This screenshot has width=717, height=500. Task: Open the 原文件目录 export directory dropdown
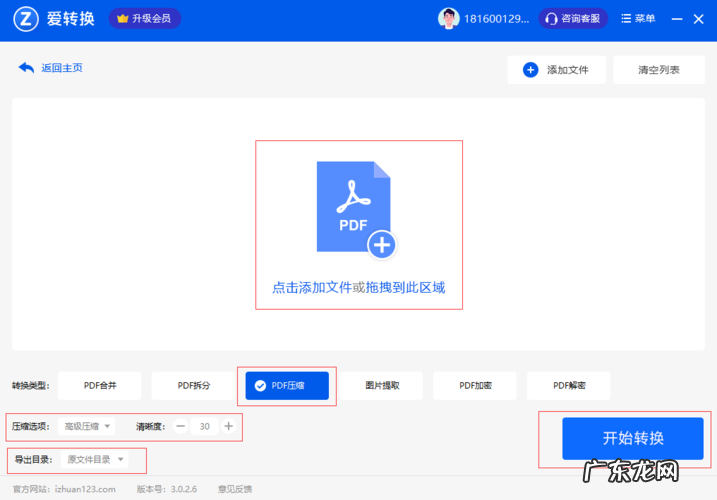pos(95,460)
